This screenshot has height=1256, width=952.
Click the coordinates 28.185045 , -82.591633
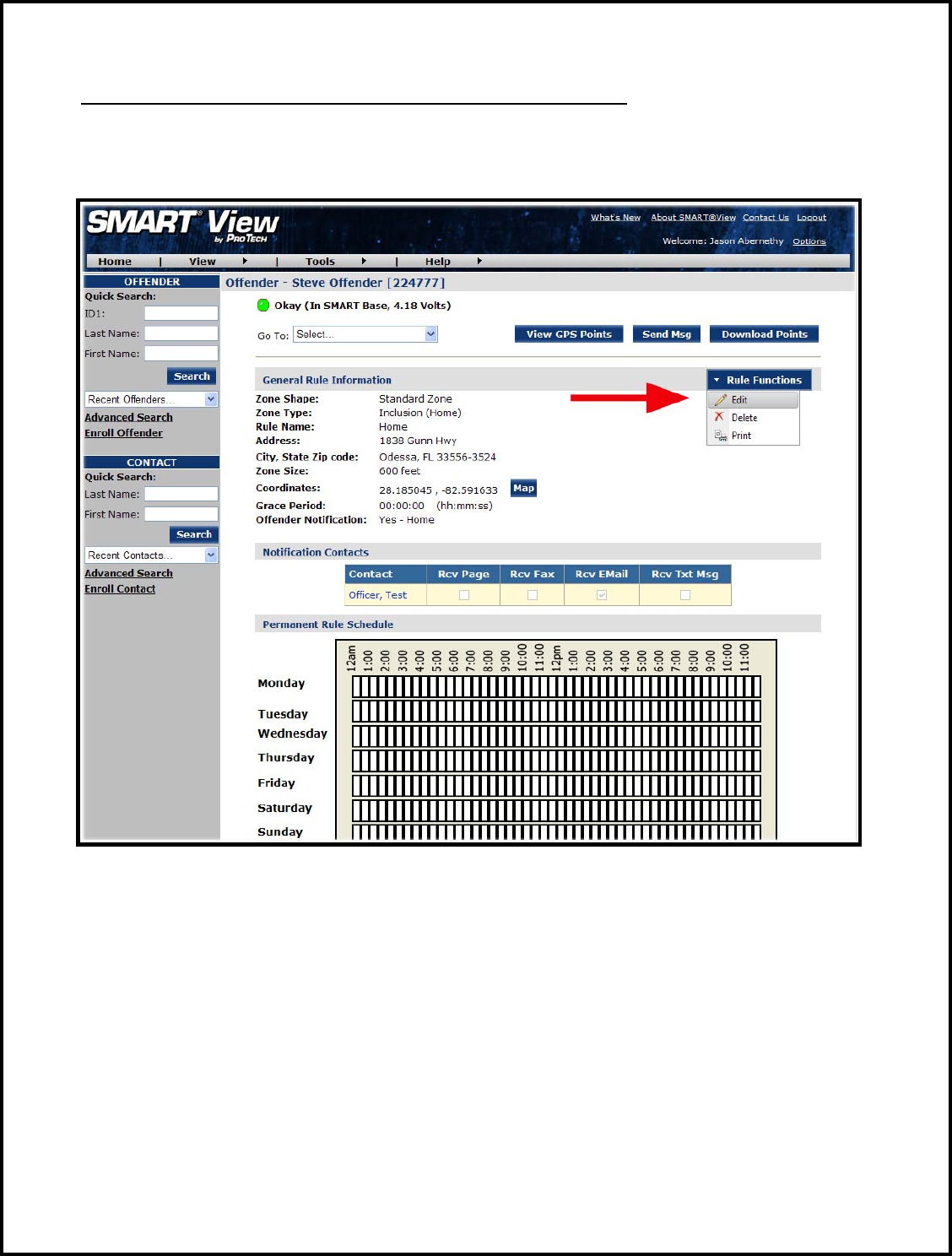(x=438, y=490)
